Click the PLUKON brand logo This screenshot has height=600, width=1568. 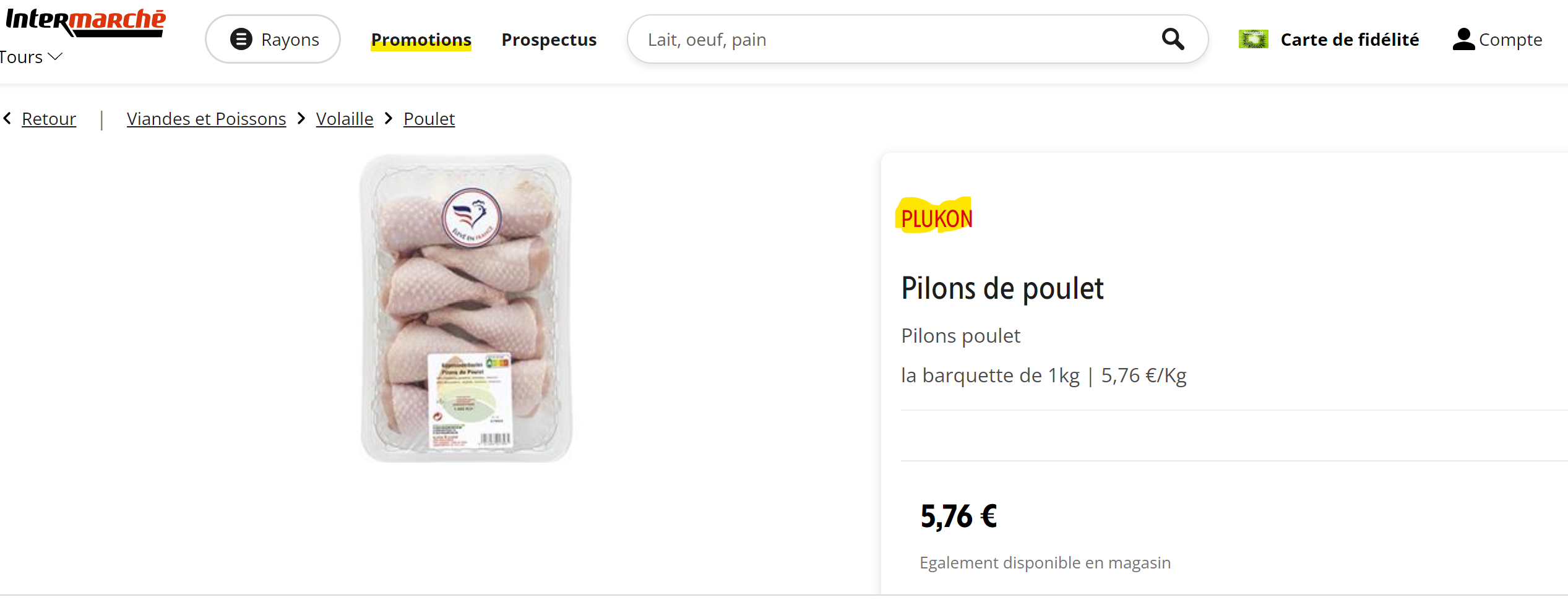pyautogui.click(x=934, y=215)
